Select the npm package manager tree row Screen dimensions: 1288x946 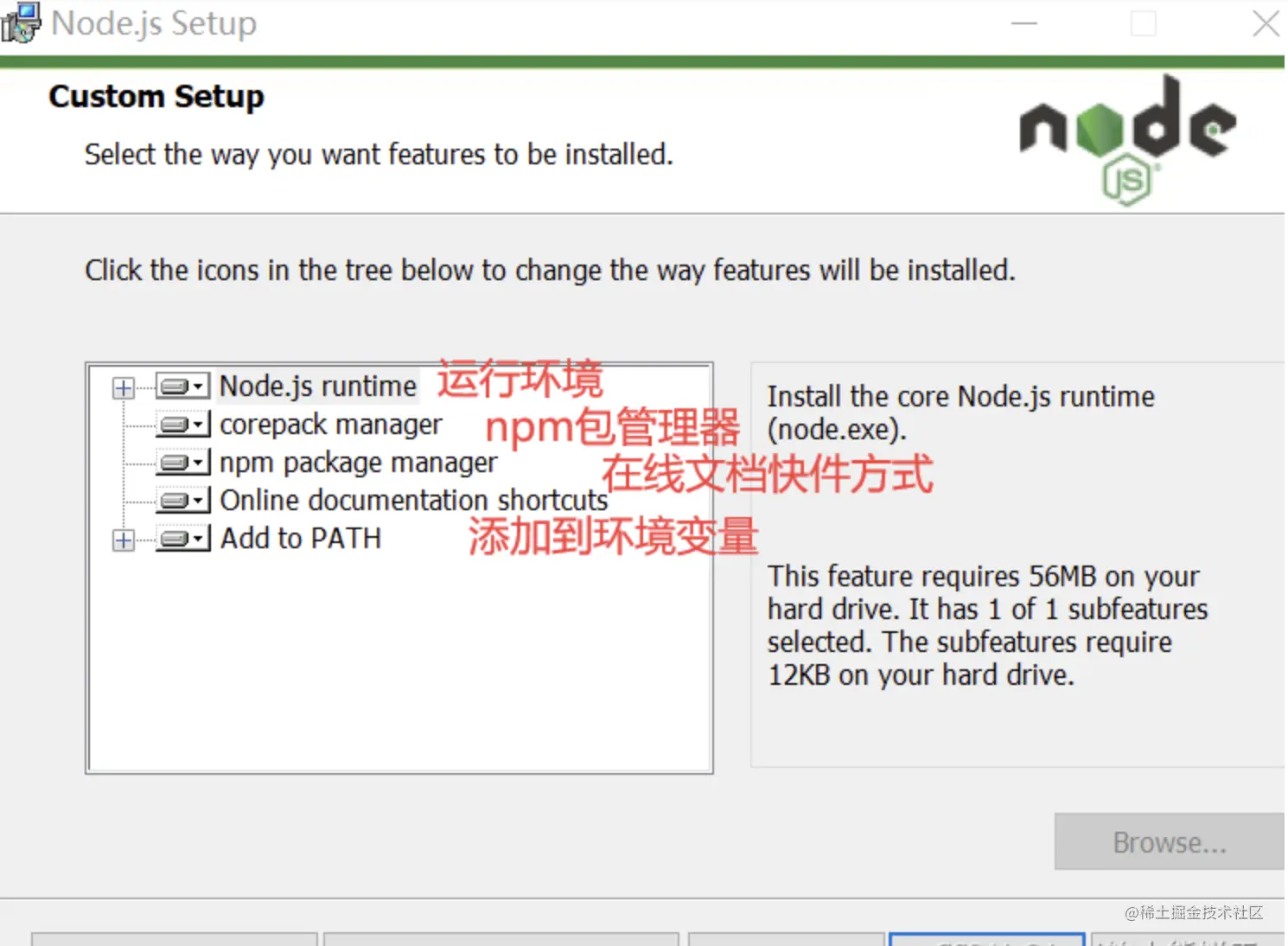pyautogui.click(x=358, y=463)
